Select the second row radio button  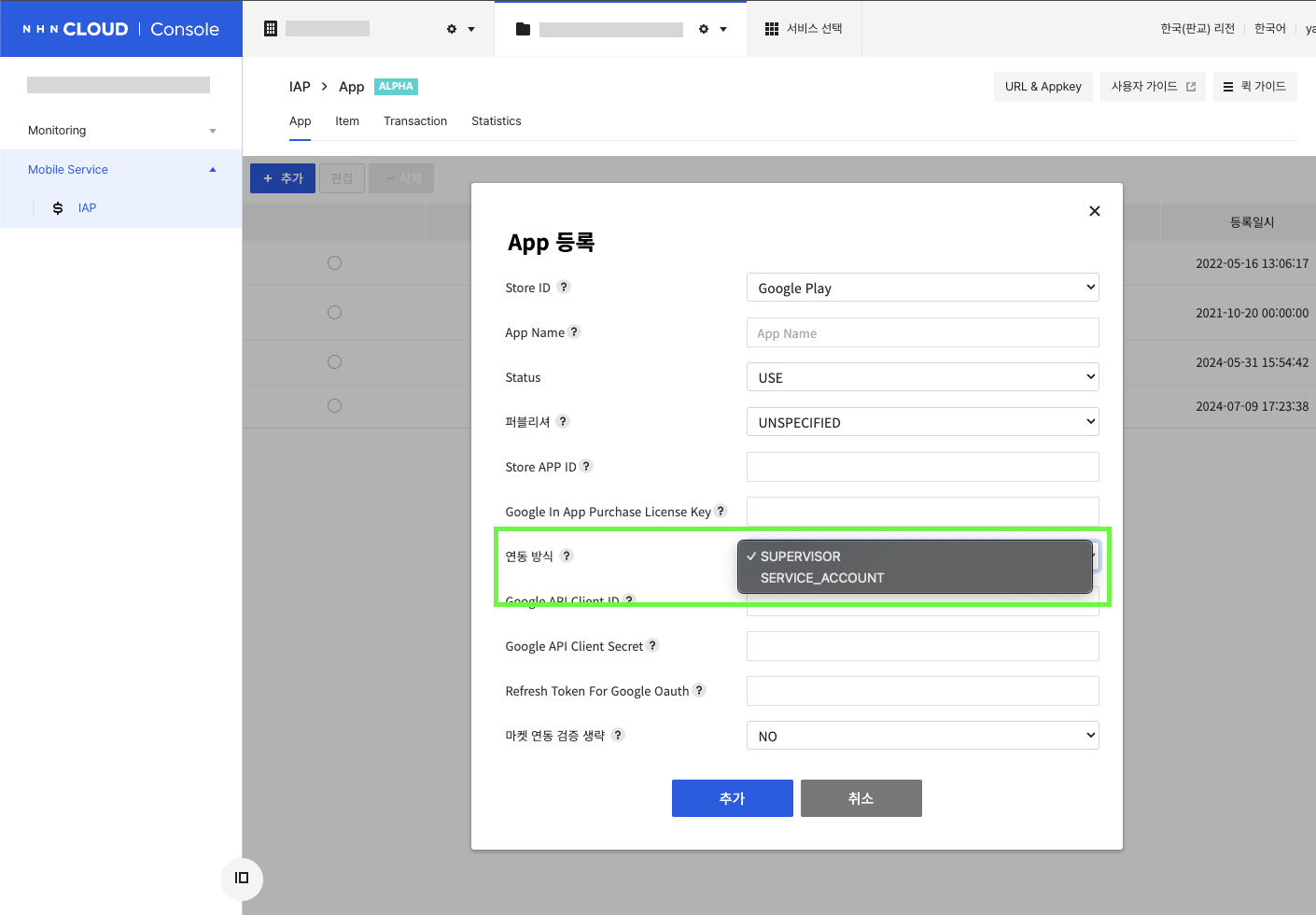(334, 313)
